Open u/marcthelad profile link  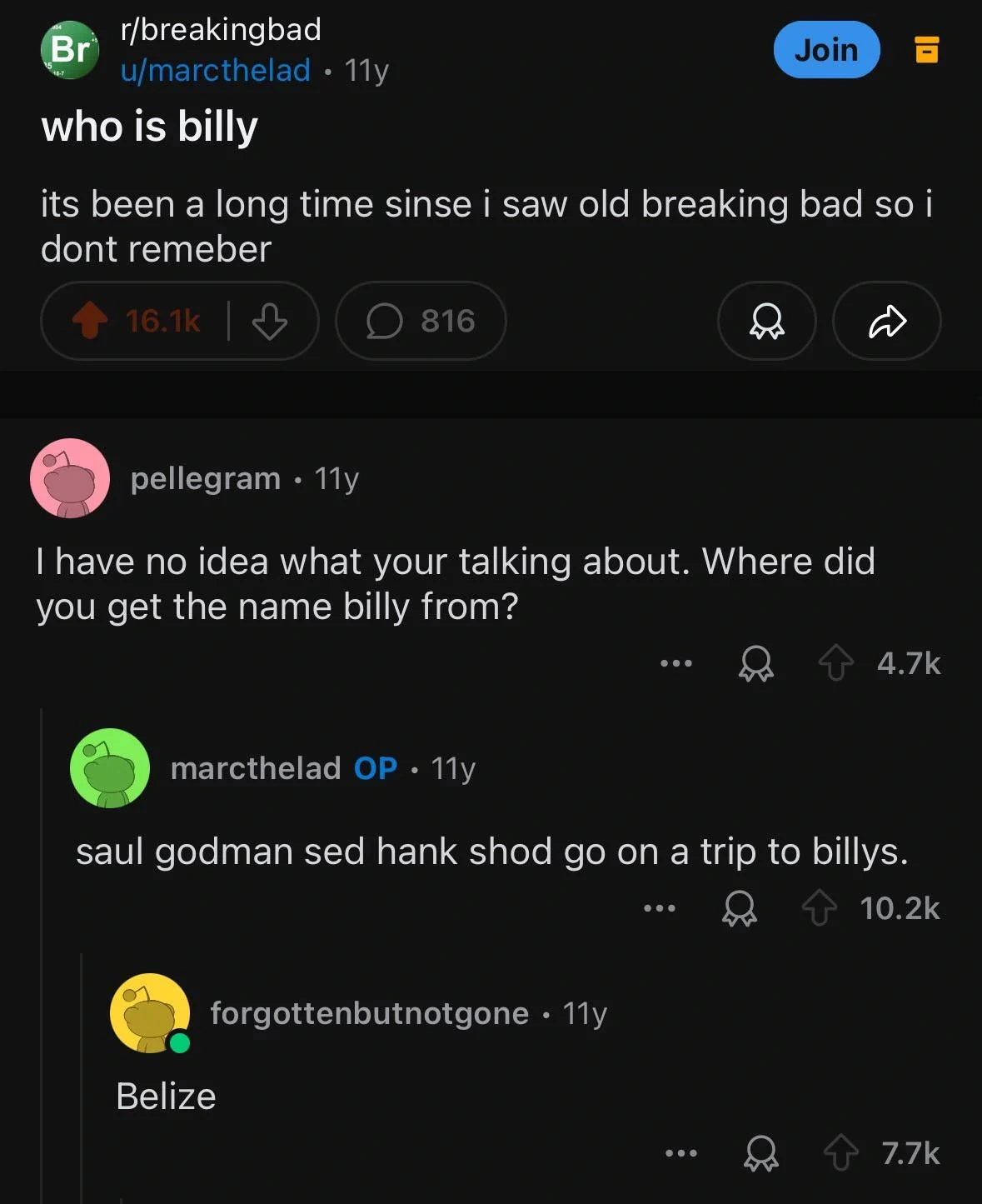(x=216, y=70)
